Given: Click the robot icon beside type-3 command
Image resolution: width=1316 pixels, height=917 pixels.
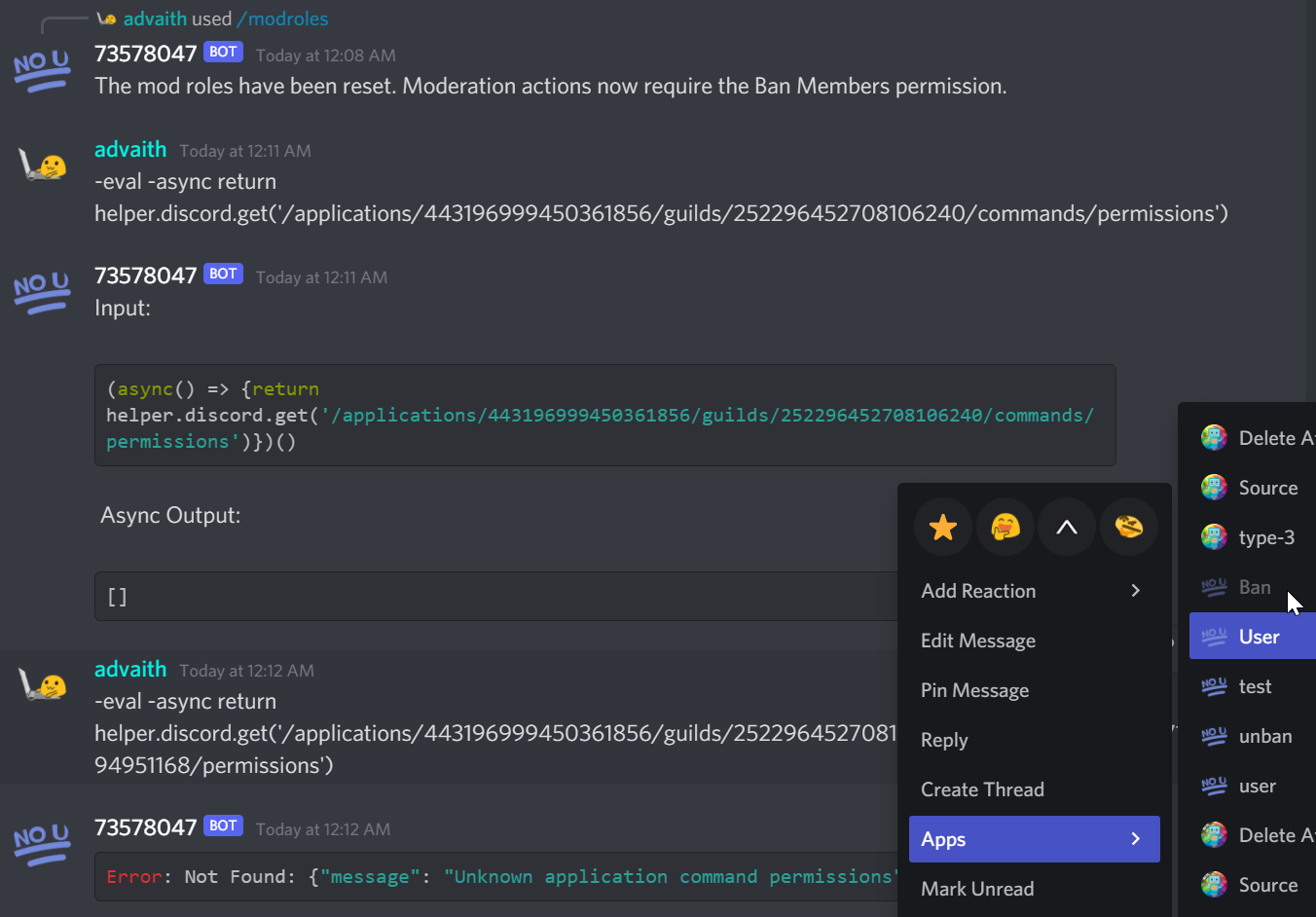Looking at the screenshot, I should 1214,536.
